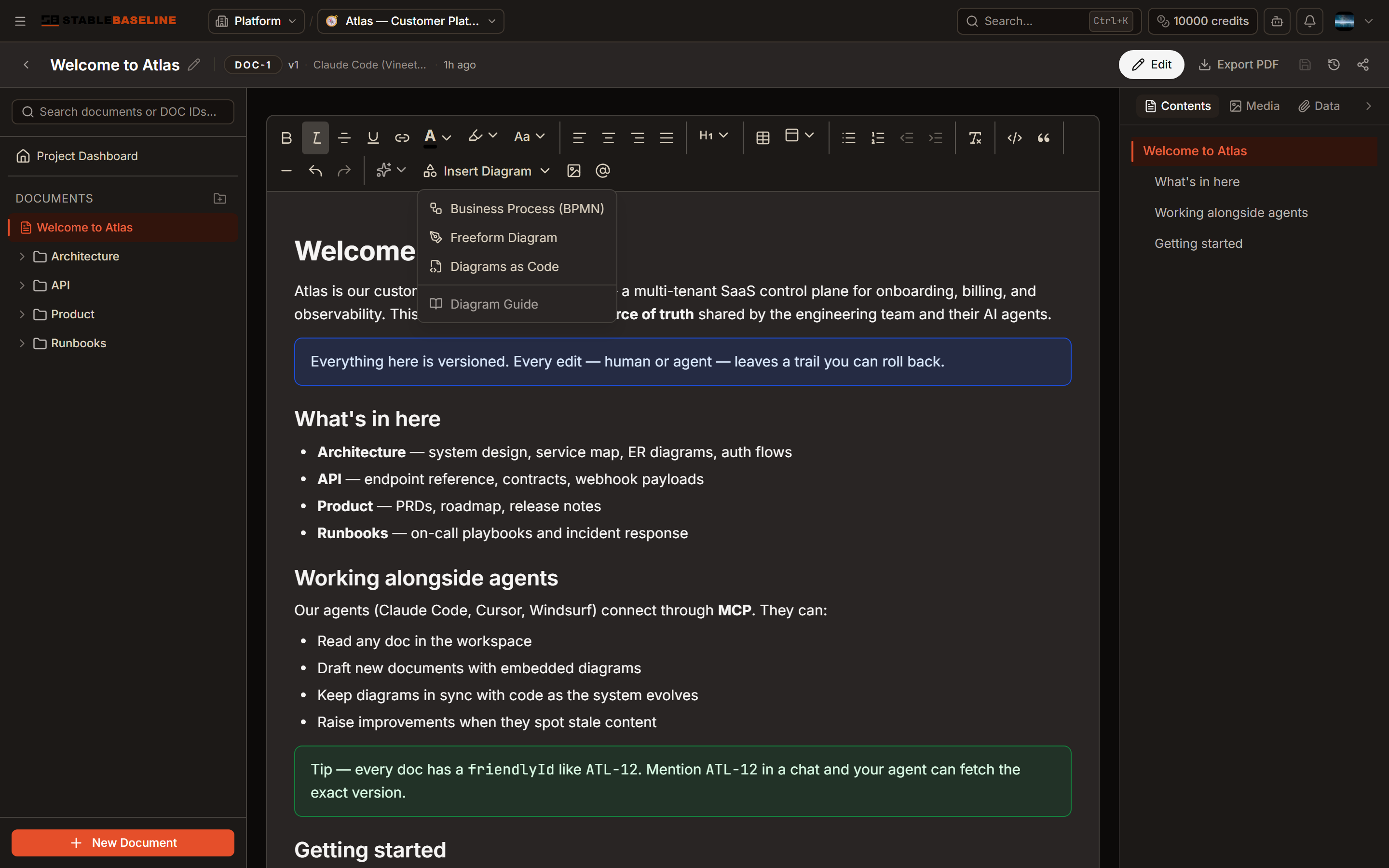Go back using the left arrow
Viewport: 1389px width, 868px height.
click(x=26, y=65)
